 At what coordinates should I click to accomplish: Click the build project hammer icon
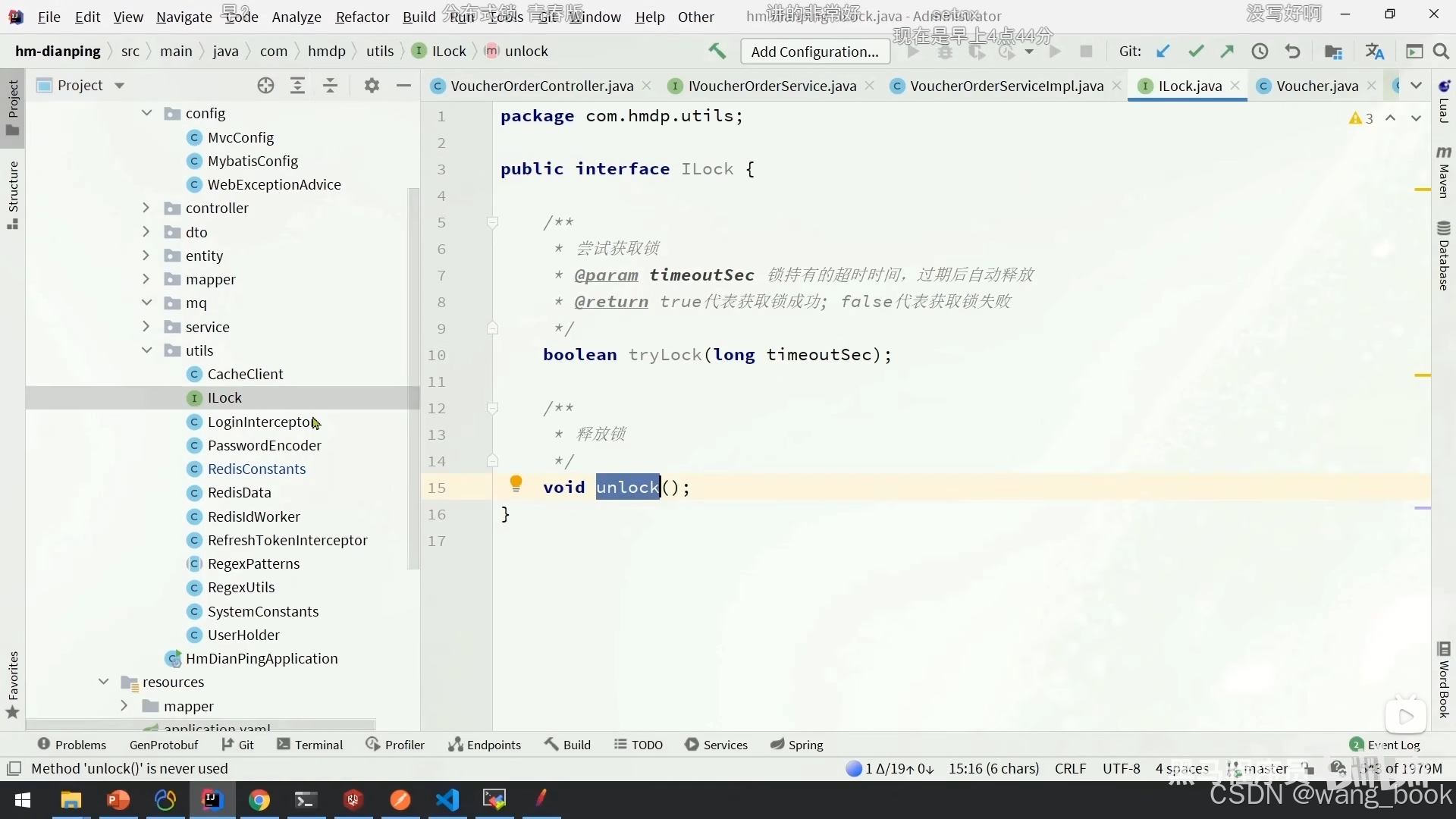717,51
